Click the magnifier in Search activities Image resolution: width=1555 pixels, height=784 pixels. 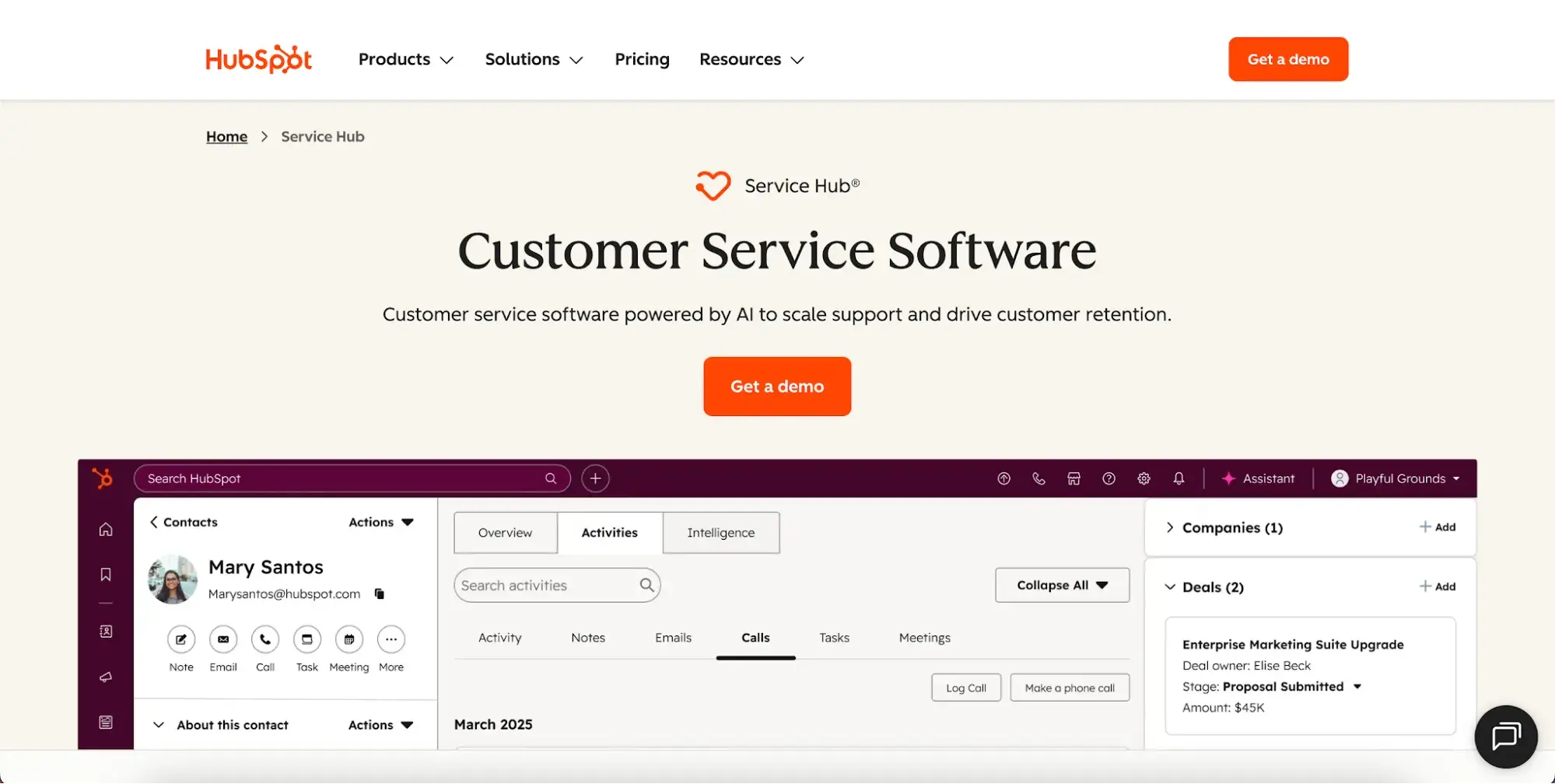(646, 585)
